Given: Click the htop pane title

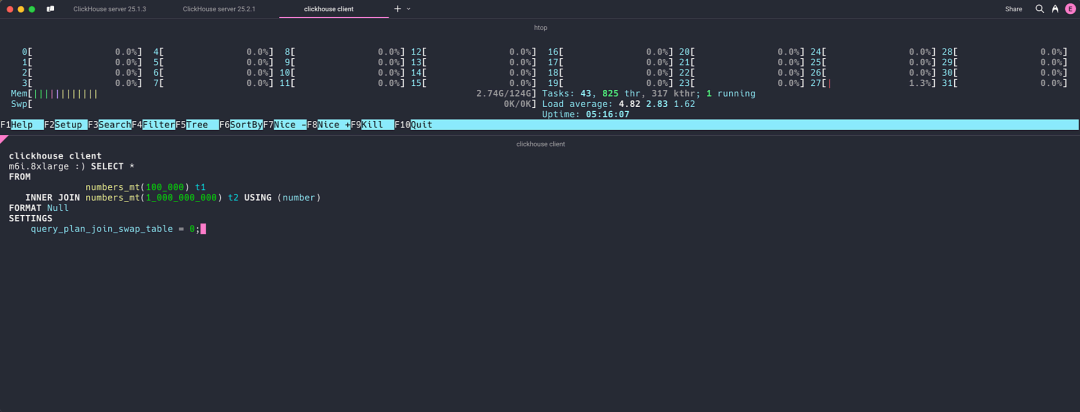Looking at the screenshot, I should 541,28.
